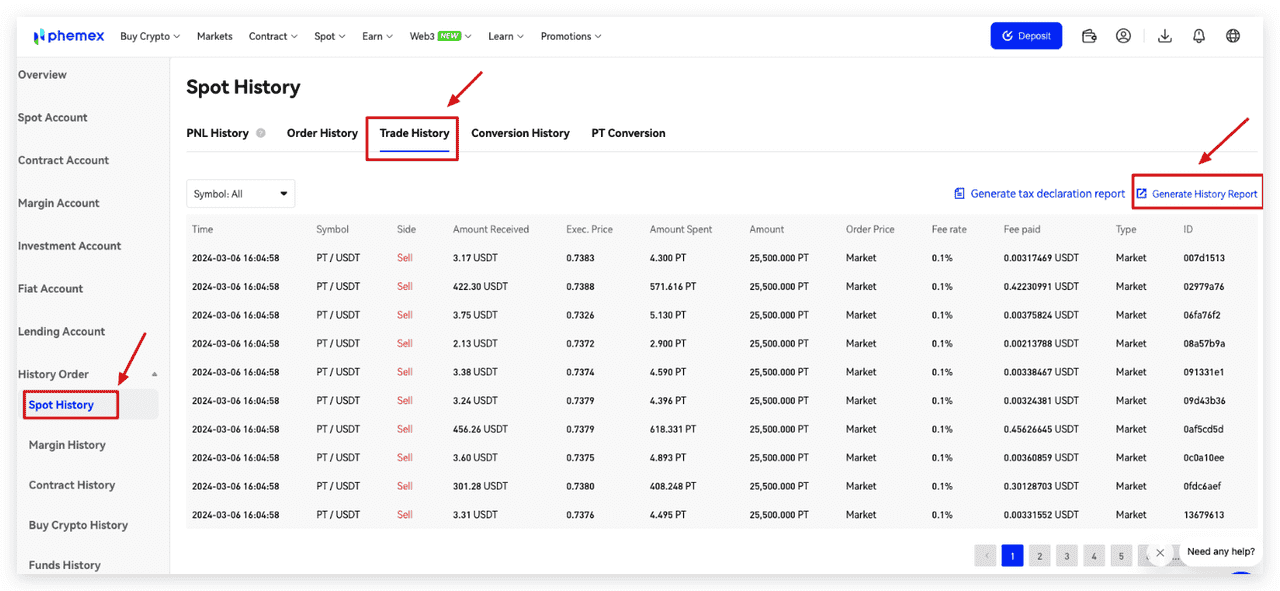Screen dimensions: 1280x591
Task: Click the Time column header
Action: tap(202, 229)
